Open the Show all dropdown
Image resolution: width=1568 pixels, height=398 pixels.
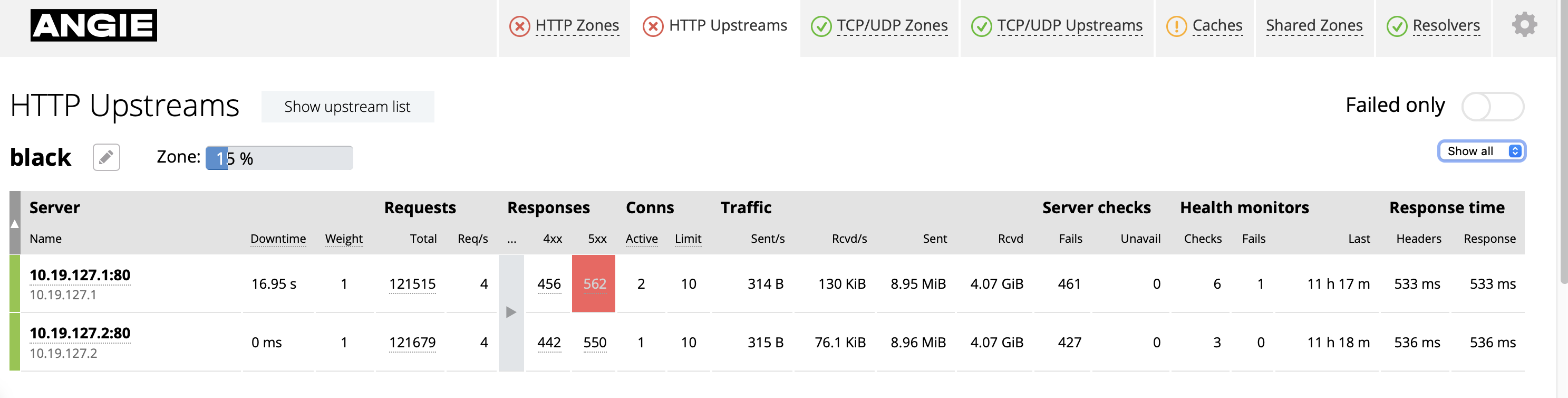1481,151
